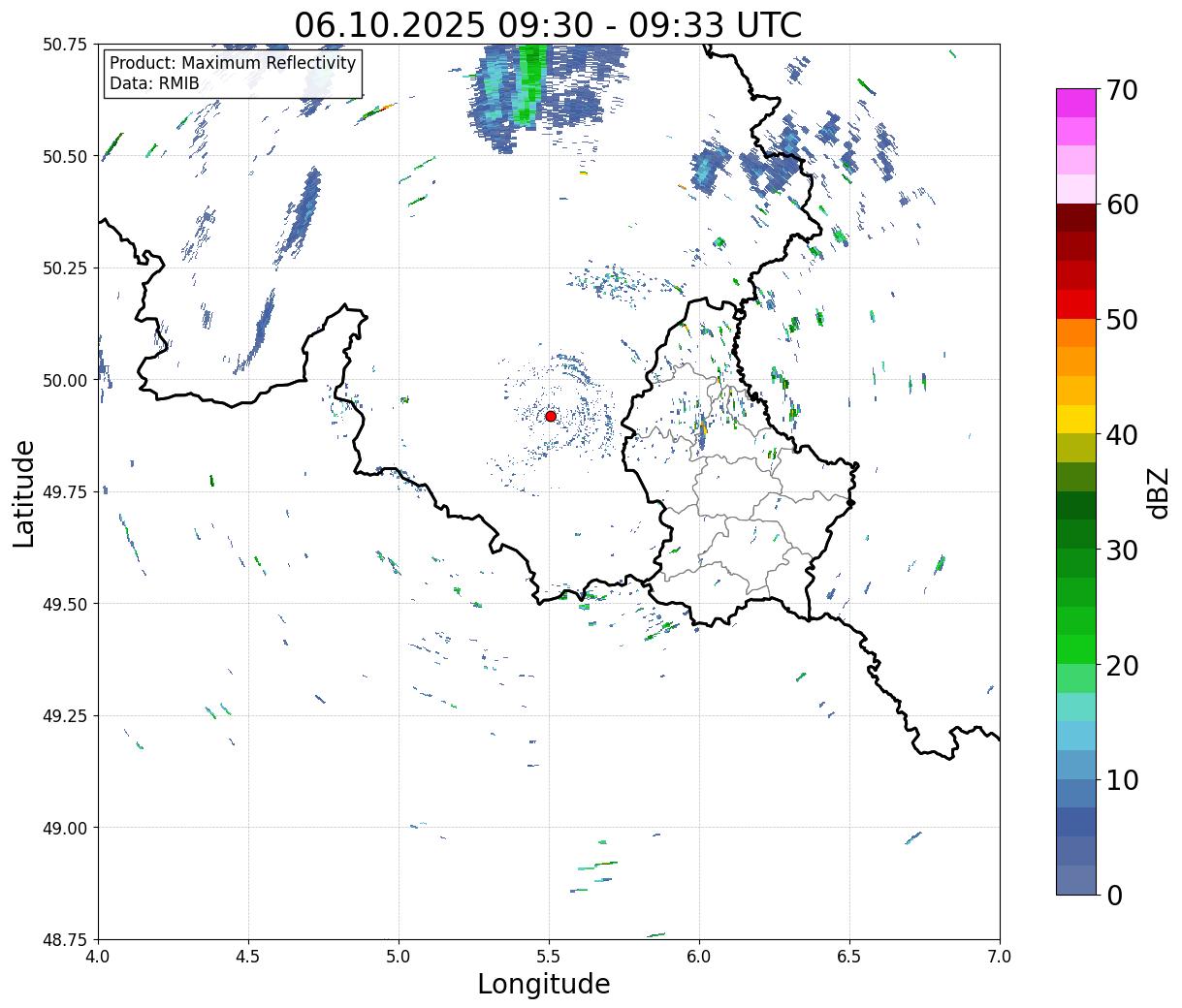1182x1008 pixels.
Task: Click the large green radar echo at the top
Action: click(529, 85)
